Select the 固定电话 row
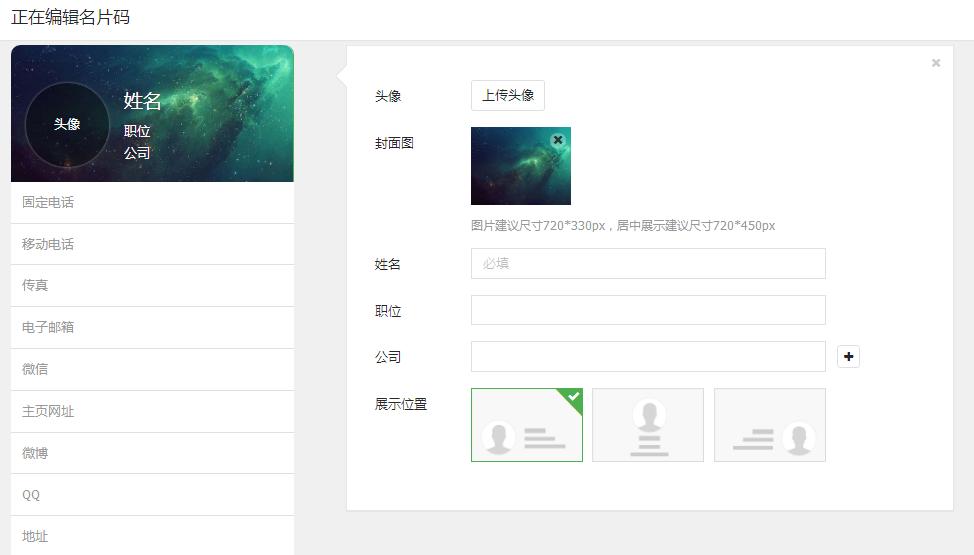This screenshot has height=555, width=974. click(x=152, y=203)
